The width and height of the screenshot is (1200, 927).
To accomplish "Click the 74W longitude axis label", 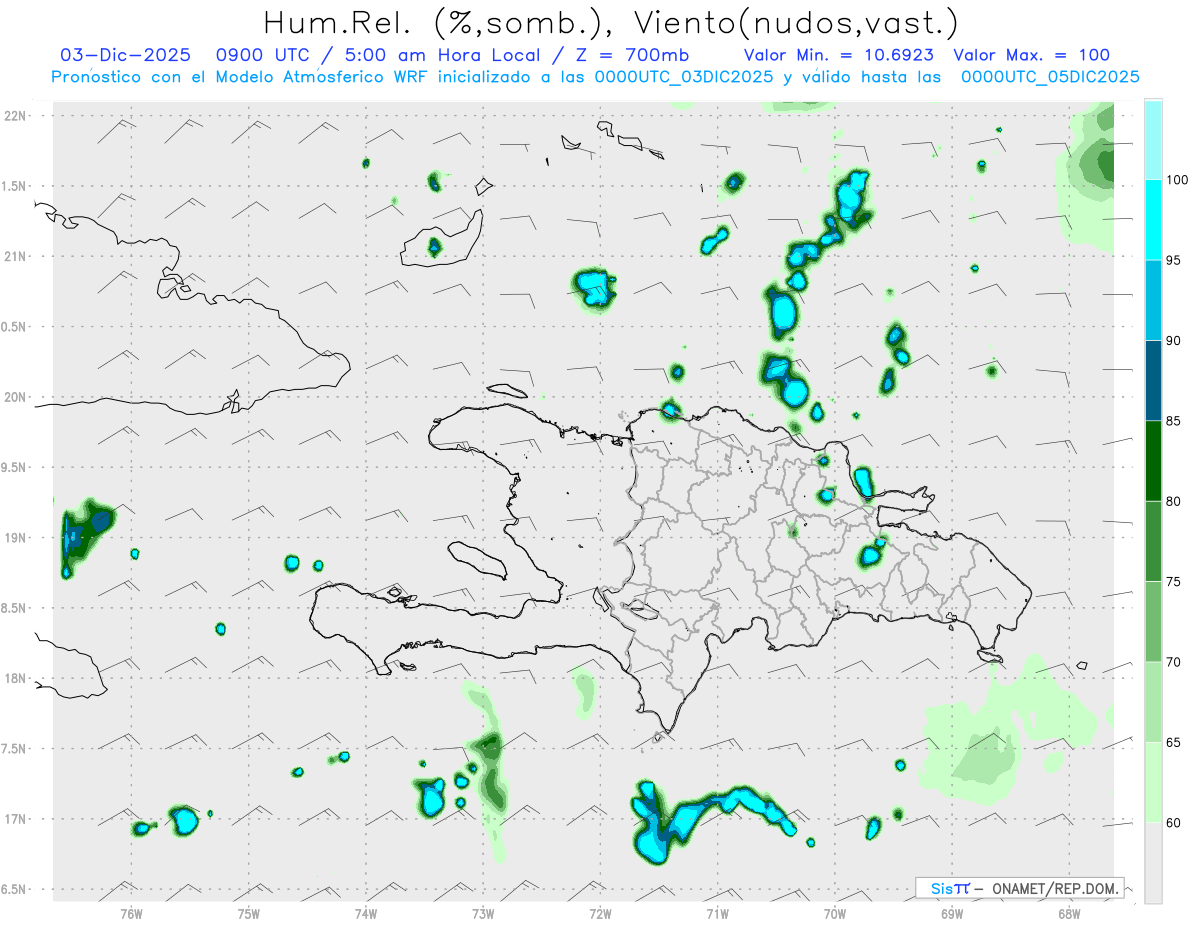I will 366,913.
